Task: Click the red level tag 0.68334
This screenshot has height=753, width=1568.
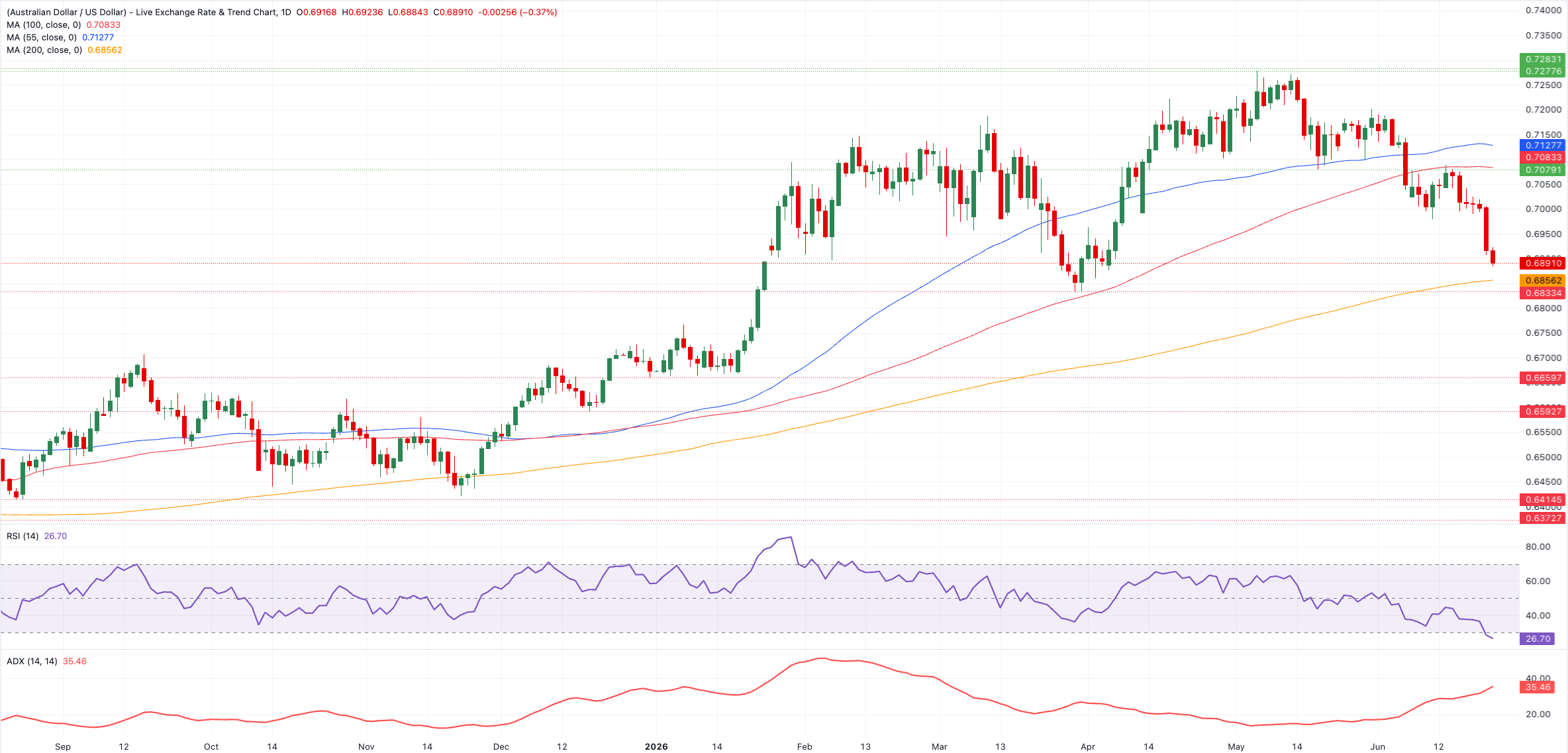Action: (1543, 293)
